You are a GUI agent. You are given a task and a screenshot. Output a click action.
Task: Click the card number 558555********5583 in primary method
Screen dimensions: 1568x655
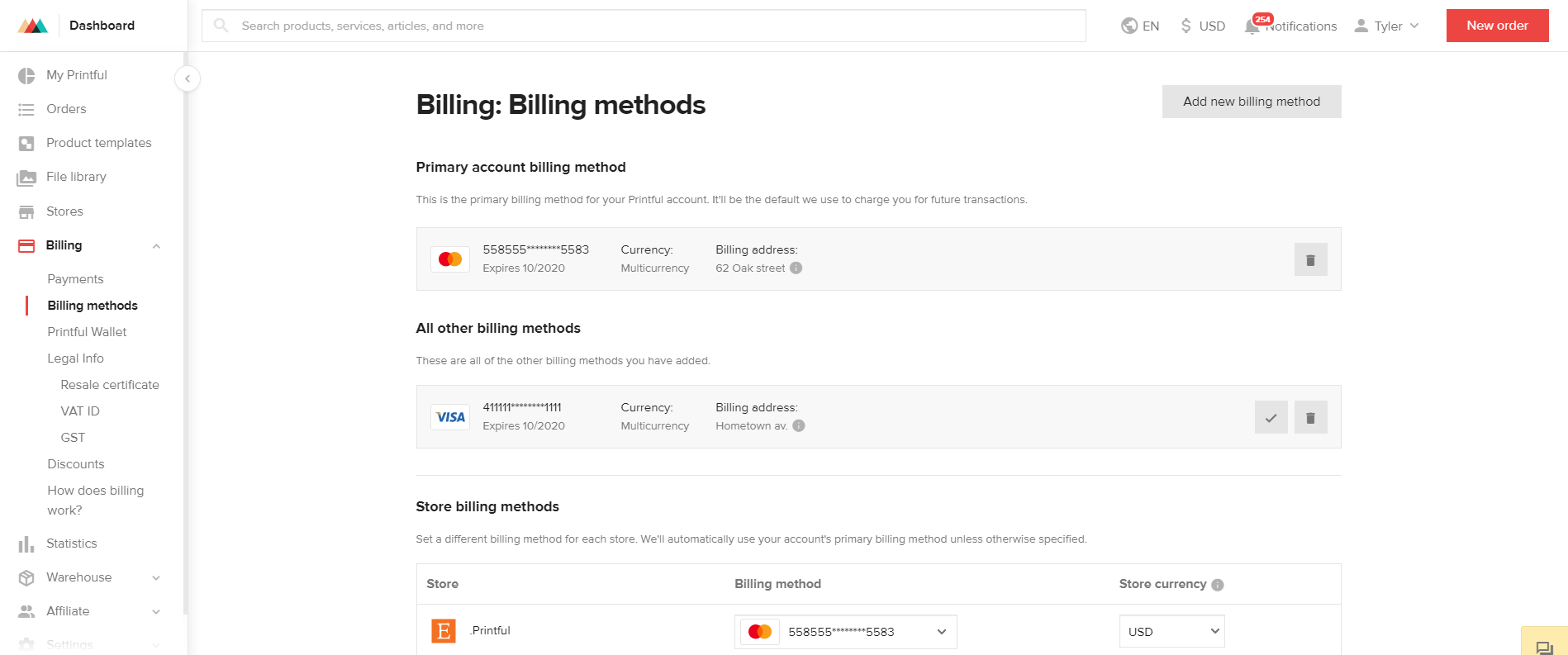click(536, 249)
